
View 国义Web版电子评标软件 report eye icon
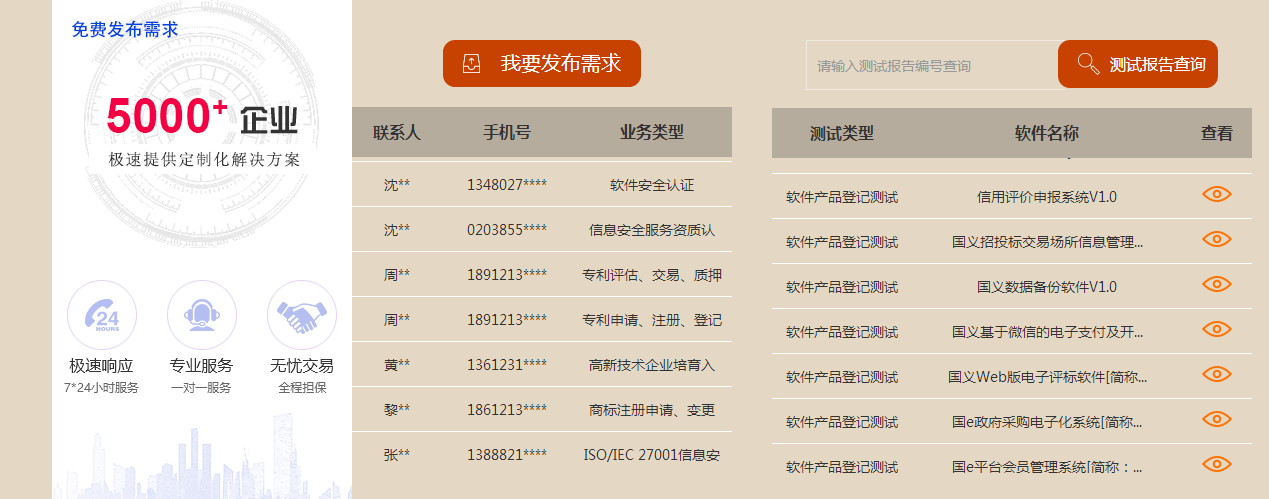(1216, 374)
